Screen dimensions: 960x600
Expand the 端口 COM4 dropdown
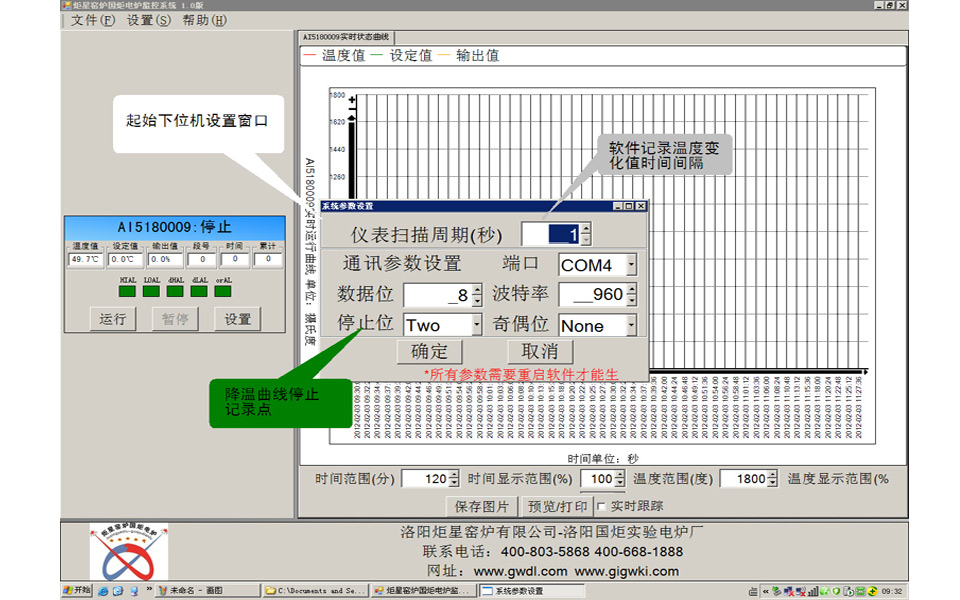coord(631,265)
